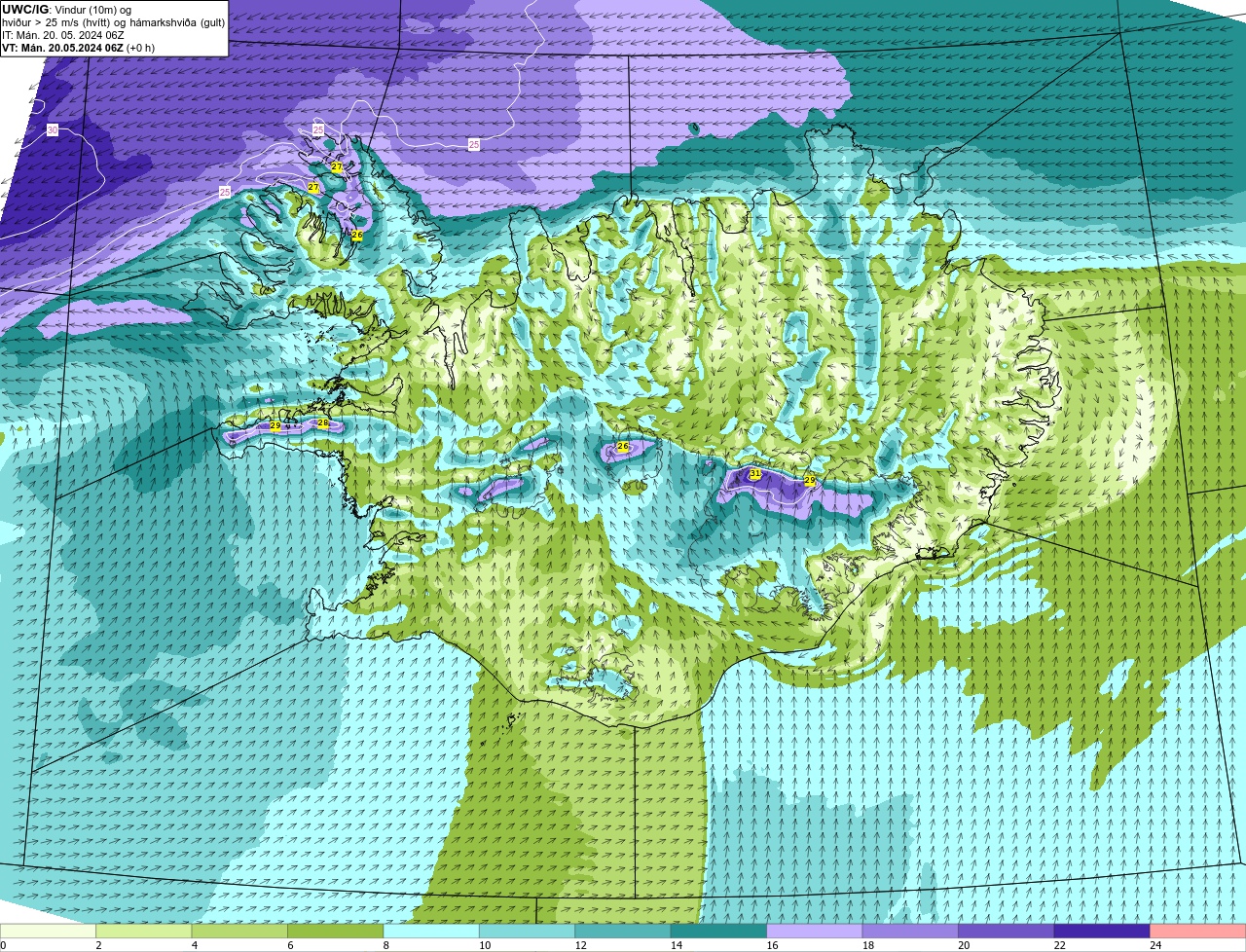Click the colorbar tick label '12'
The image size is (1246, 952).
tap(581, 945)
